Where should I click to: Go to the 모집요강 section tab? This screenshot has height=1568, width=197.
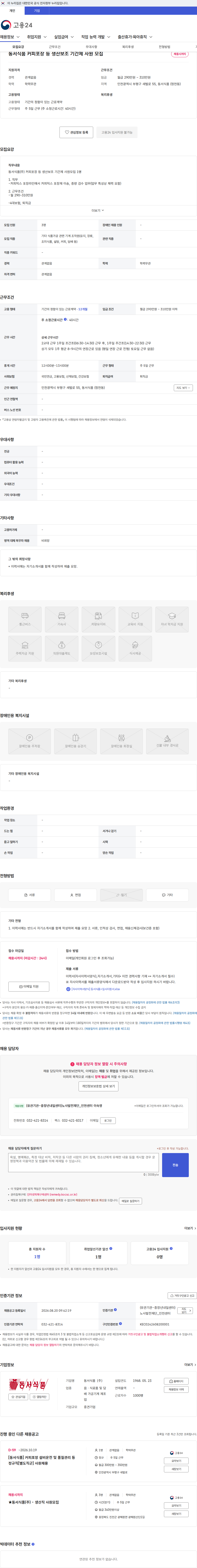tap(18, 47)
